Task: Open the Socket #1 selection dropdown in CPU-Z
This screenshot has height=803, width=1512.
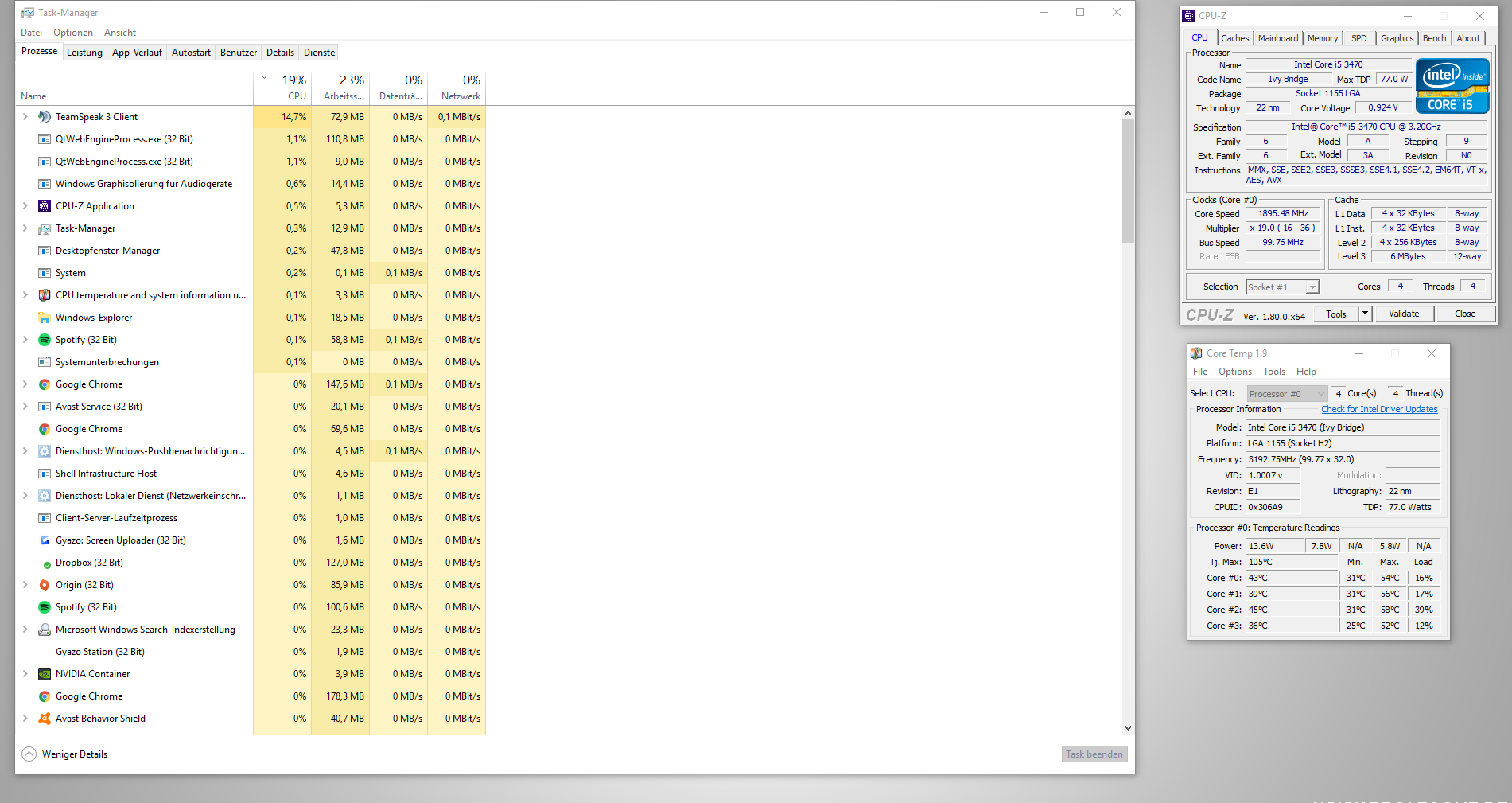Action: pos(1282,287)
